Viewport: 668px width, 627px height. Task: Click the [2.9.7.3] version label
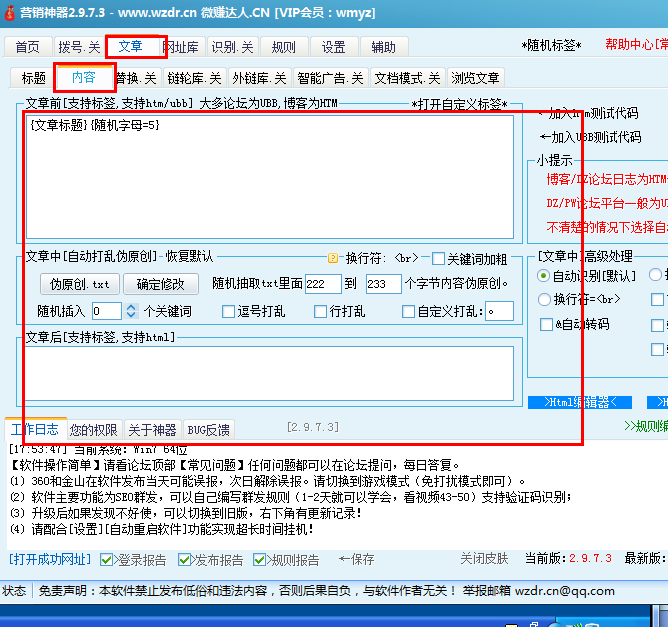click(313, 427)
